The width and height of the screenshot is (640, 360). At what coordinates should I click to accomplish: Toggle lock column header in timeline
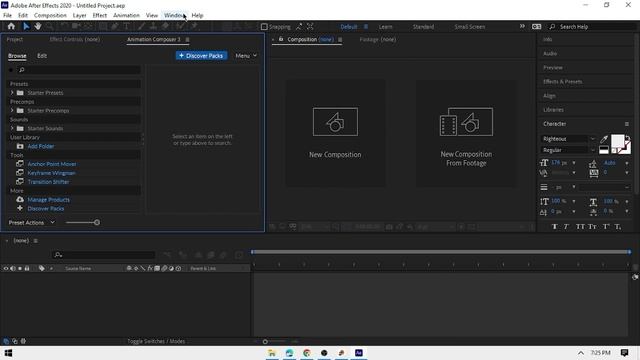click(27, 269)
